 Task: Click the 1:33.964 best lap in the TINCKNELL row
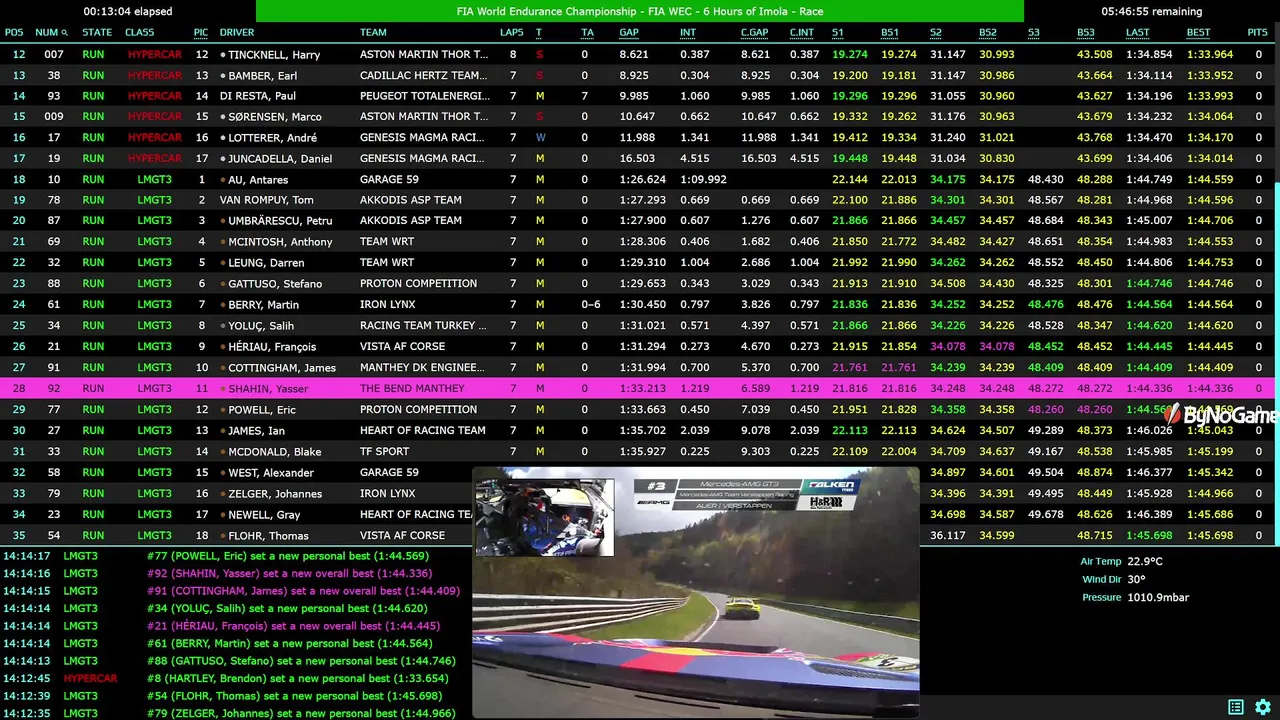coord(1210,55)
